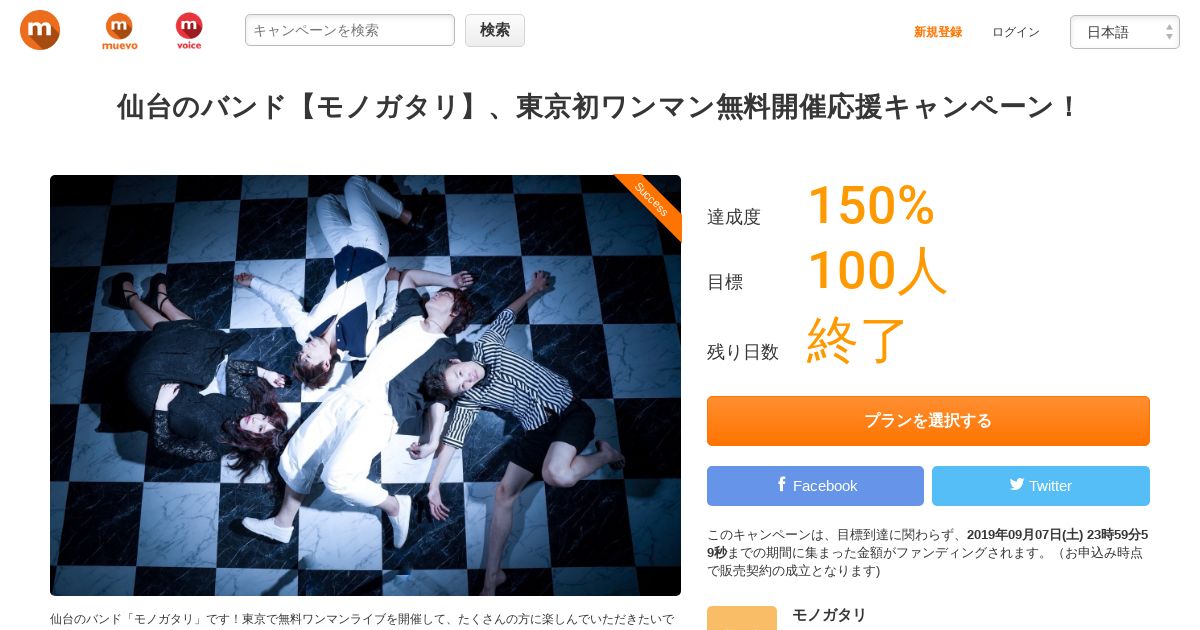This screenshot has height=630, width=1200.
Task: Open the ログイン login link
Action: 1016,32
